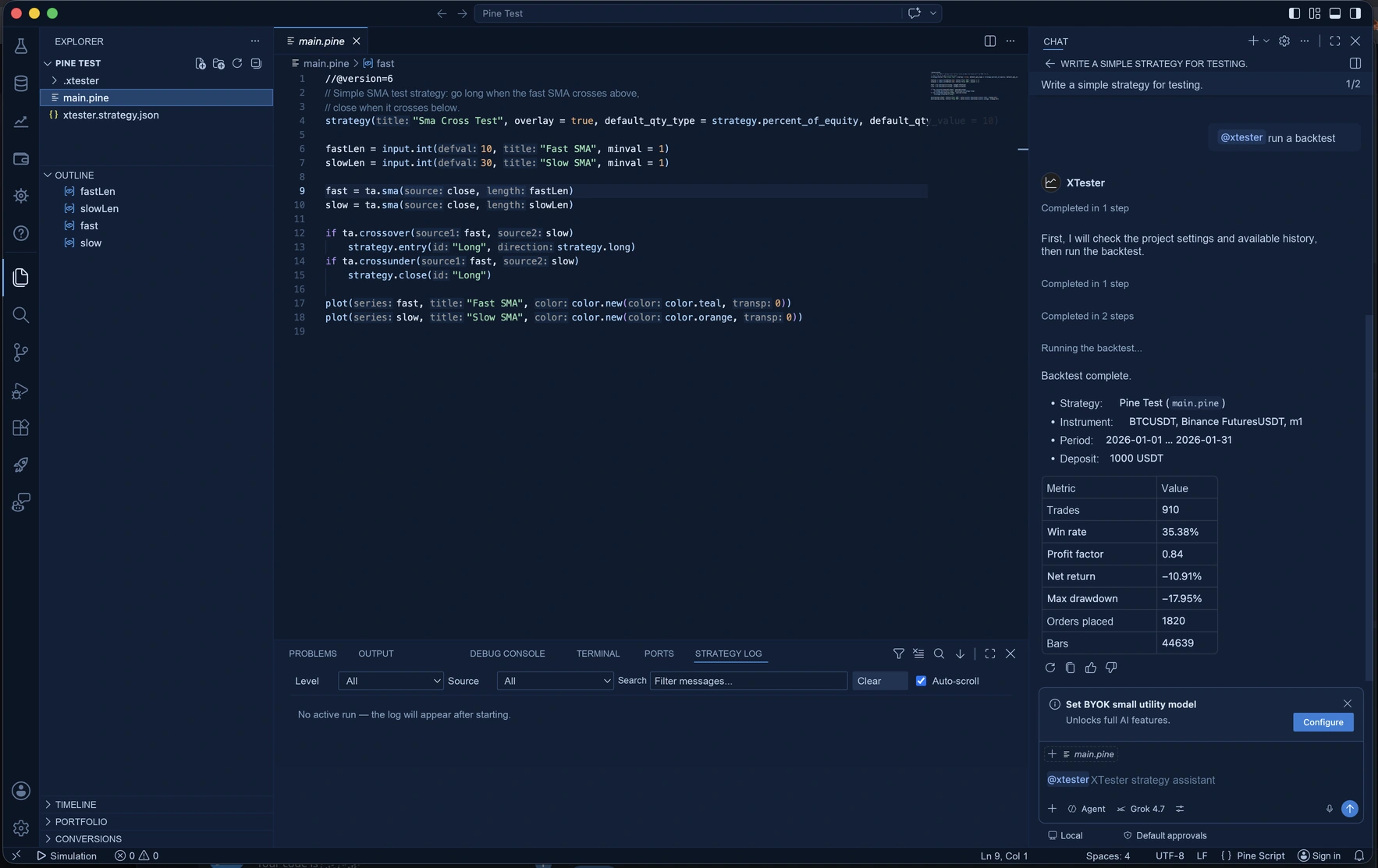This screenshot has width=1378, height=868.
Task: Open the Source Control view
Action: (21, 353)
